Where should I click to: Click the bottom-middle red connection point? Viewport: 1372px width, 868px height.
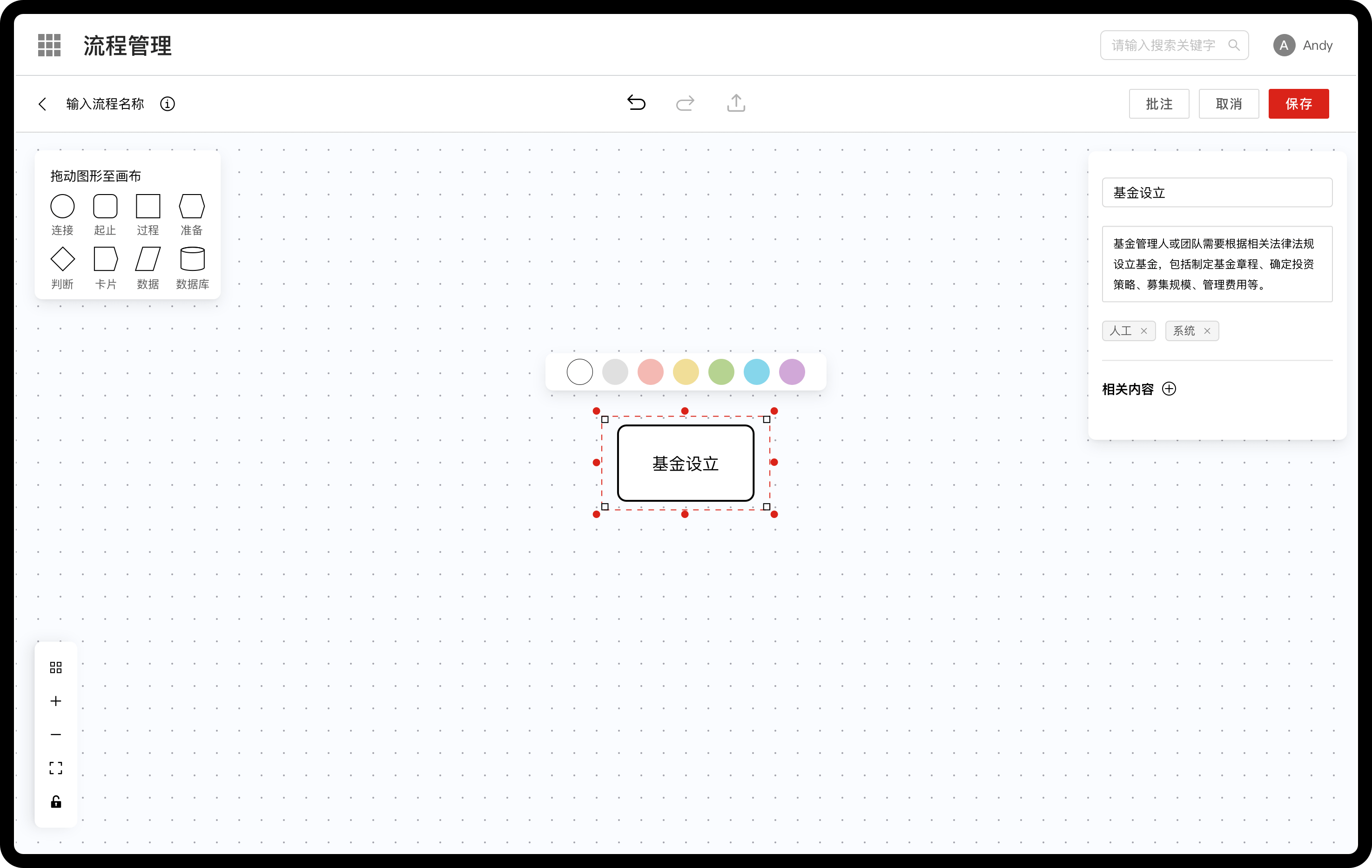point(685,514)
